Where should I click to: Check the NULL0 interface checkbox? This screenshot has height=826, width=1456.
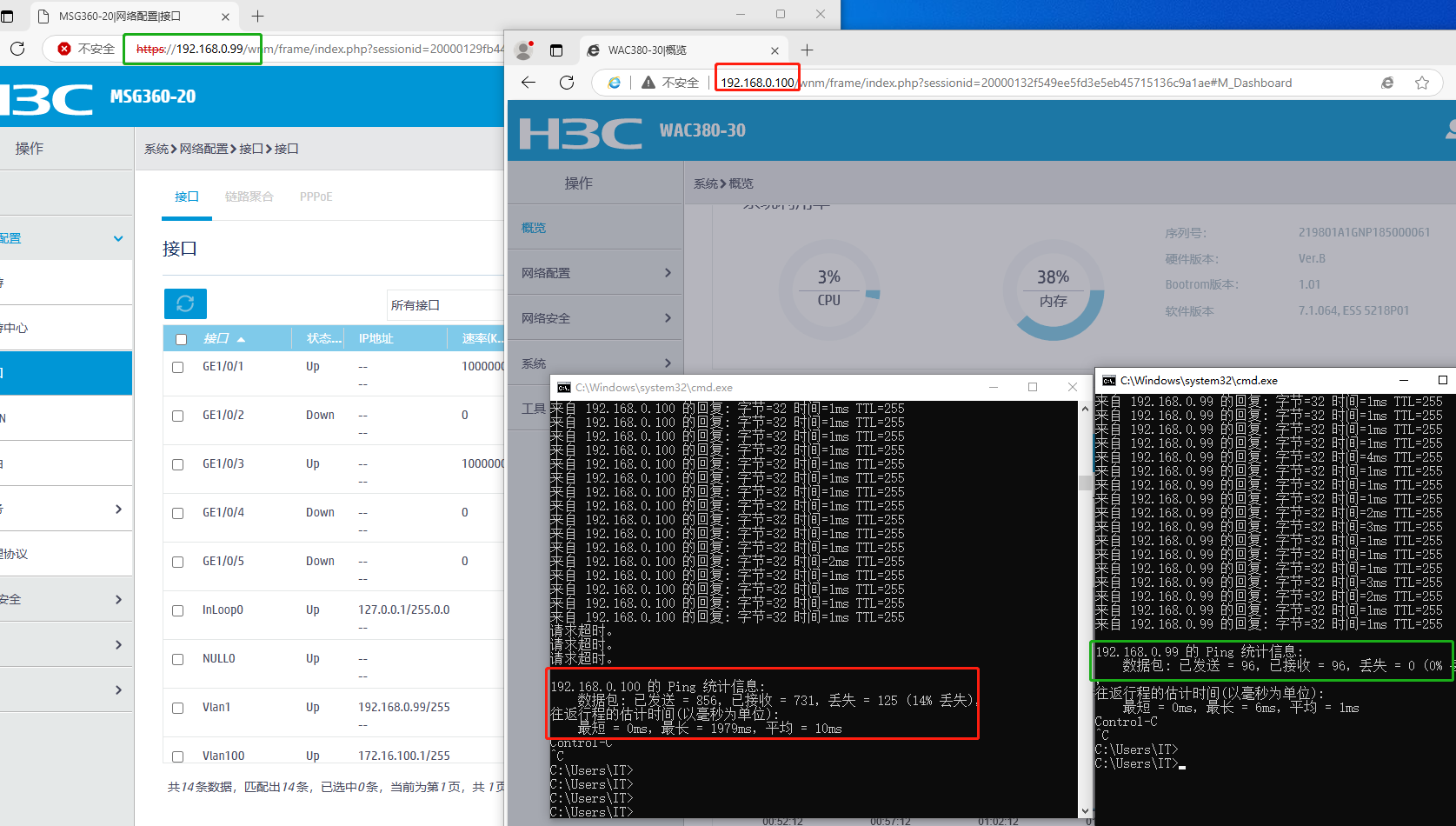pos(178,660)
